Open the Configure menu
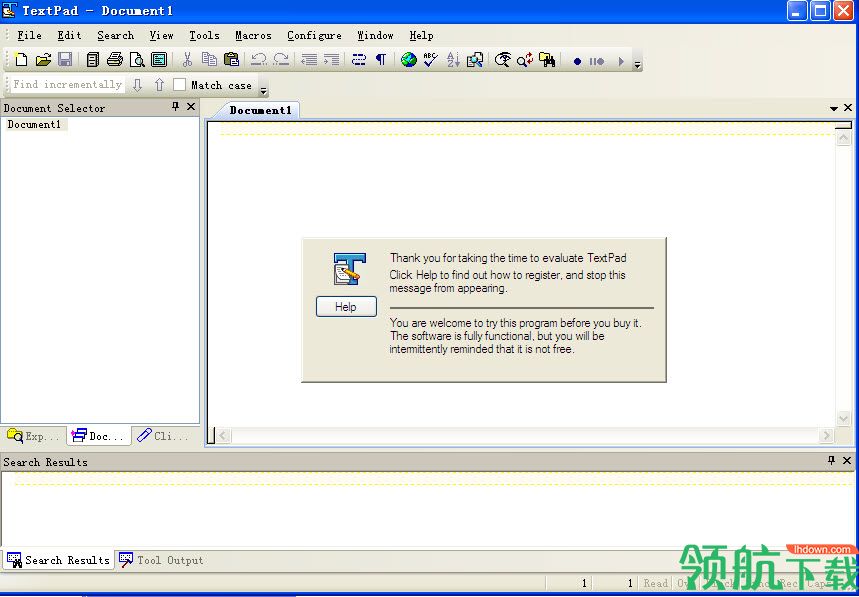The height and width of the screenshot is (597, 859). coord(314,36)
